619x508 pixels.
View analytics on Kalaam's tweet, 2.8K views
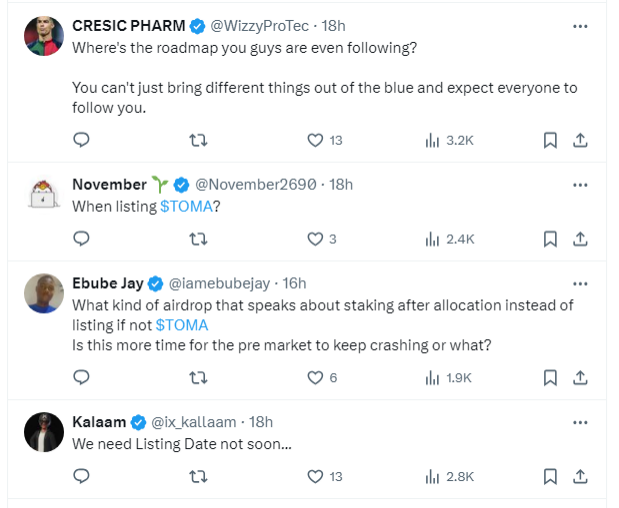tap(449, 476)
